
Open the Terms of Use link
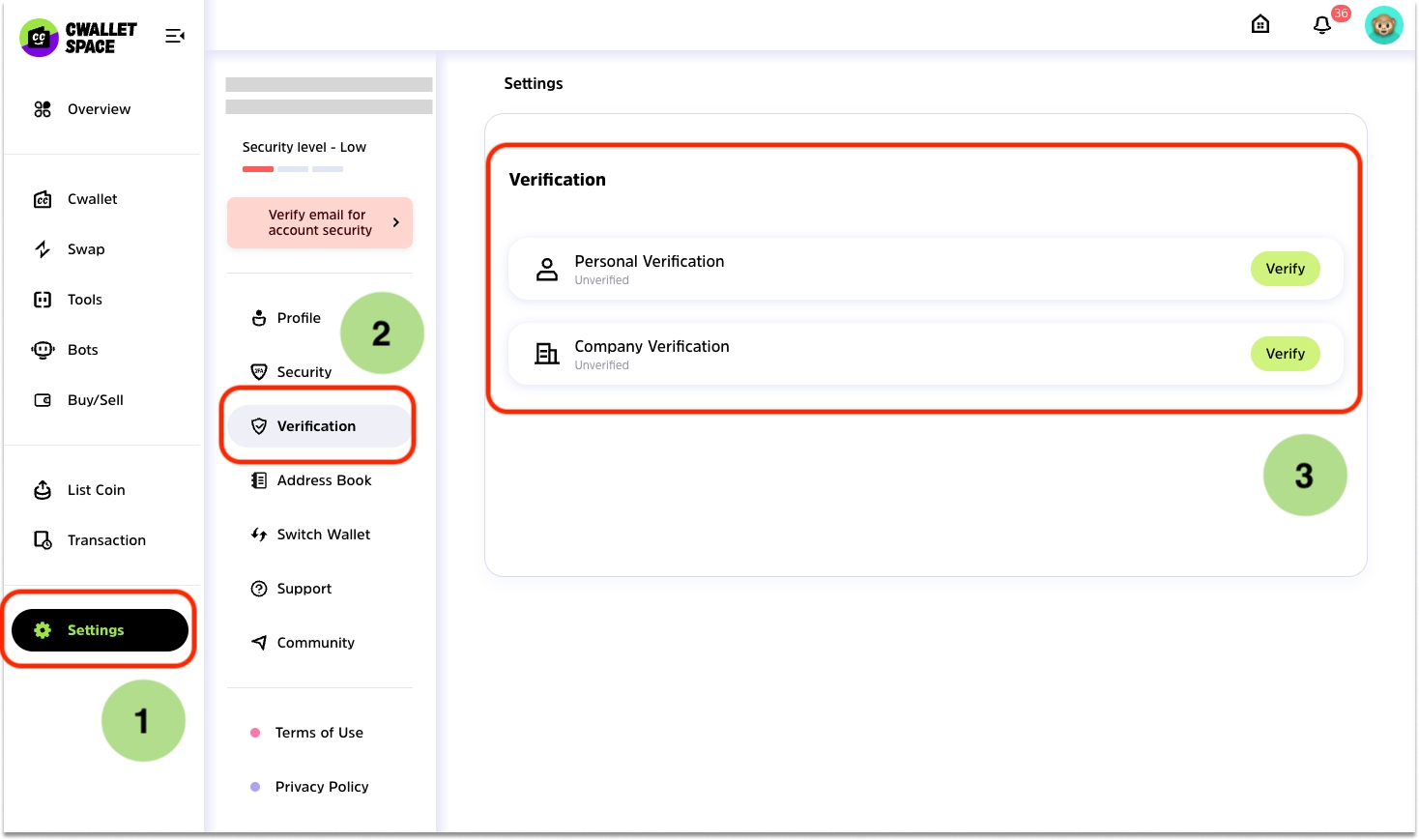click(319, 733)
